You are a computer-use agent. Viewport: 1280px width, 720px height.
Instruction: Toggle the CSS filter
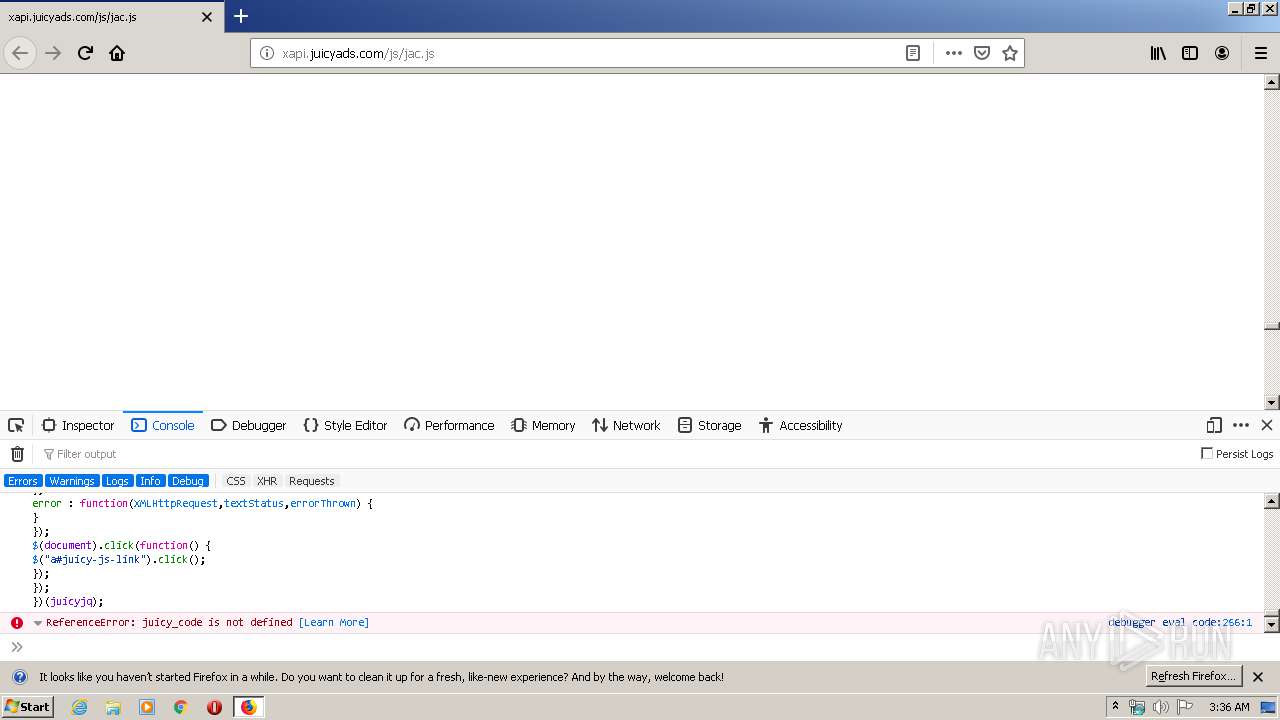point(236,481)
